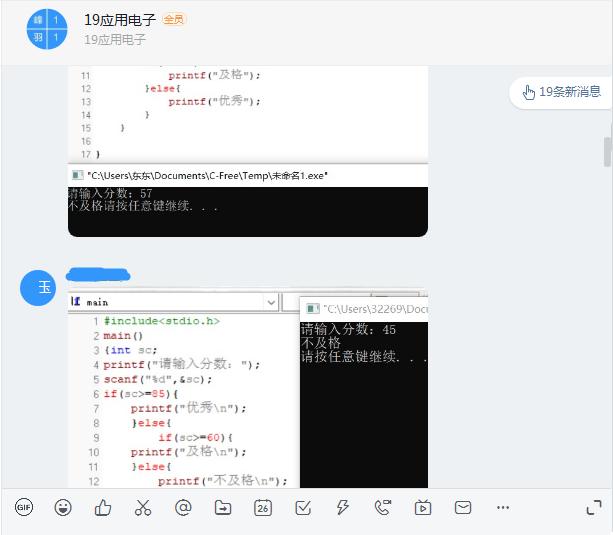Open the mail envelope icon
Viewport: 613px width, 535px height.
(463, 508)
